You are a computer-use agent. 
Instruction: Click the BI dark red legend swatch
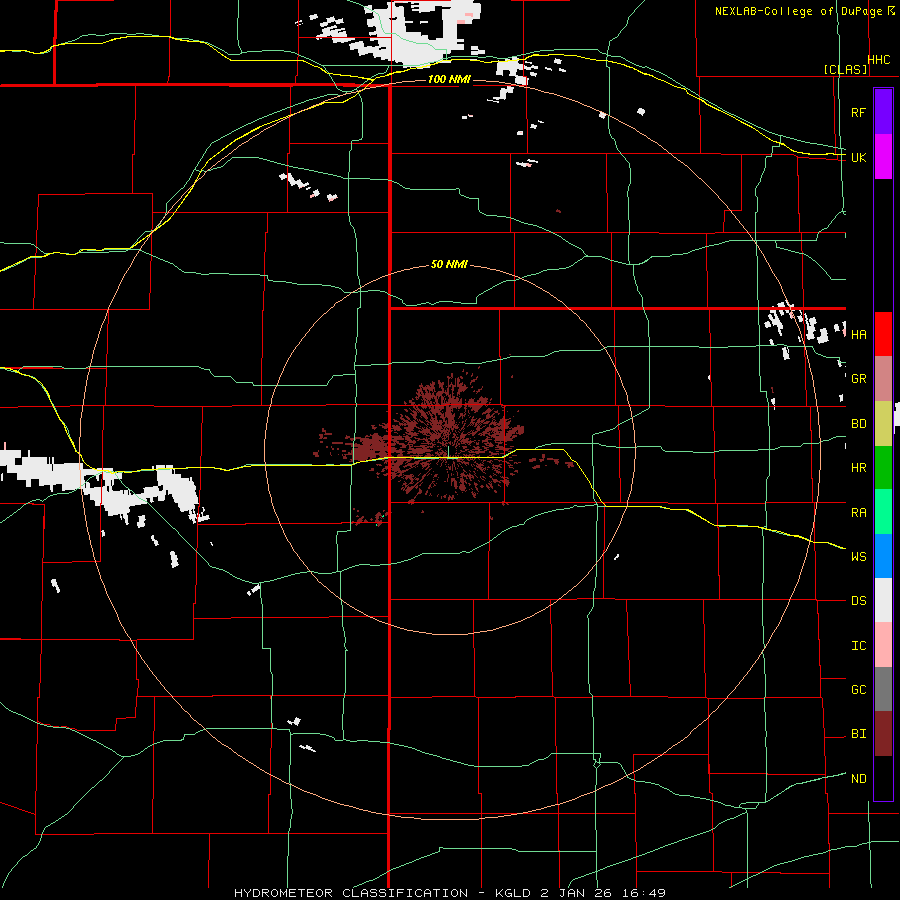click(883, 733)
